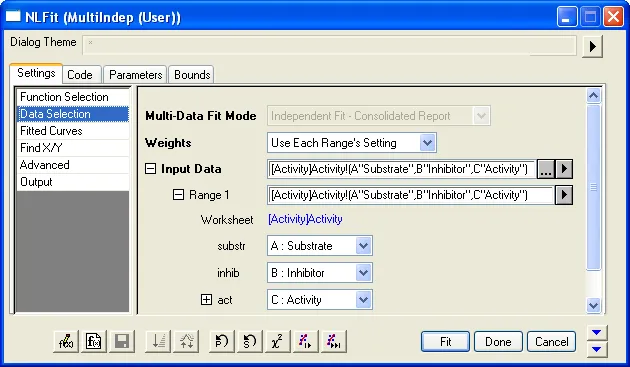Open the inhib column dropdown

click(363, 273)
